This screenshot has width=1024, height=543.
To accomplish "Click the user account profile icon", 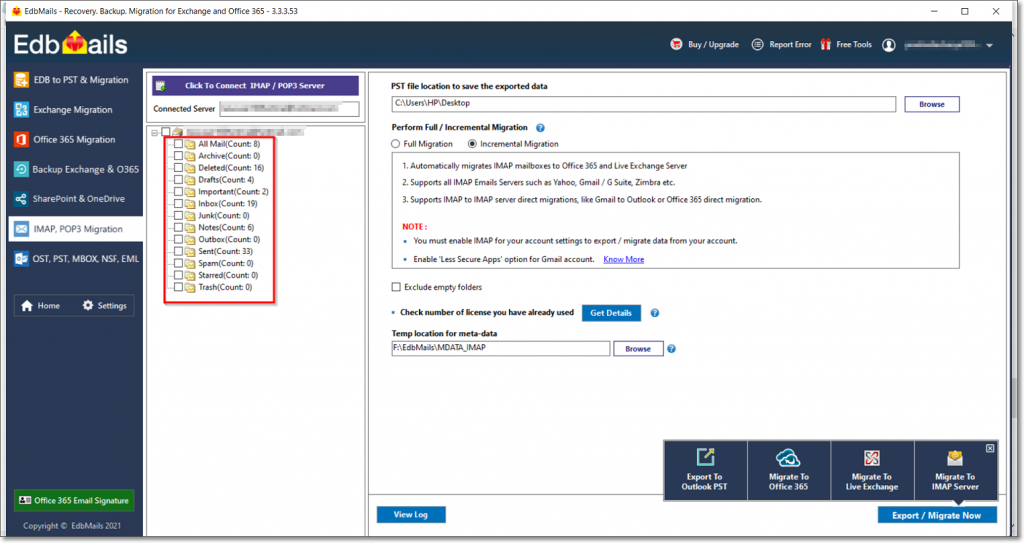I will click(889, 45).
